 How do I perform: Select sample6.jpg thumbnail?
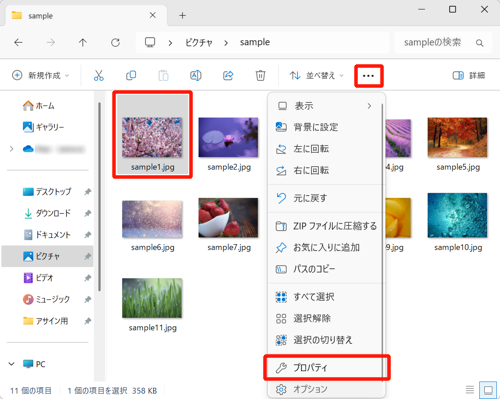click(x=152, y=219)
